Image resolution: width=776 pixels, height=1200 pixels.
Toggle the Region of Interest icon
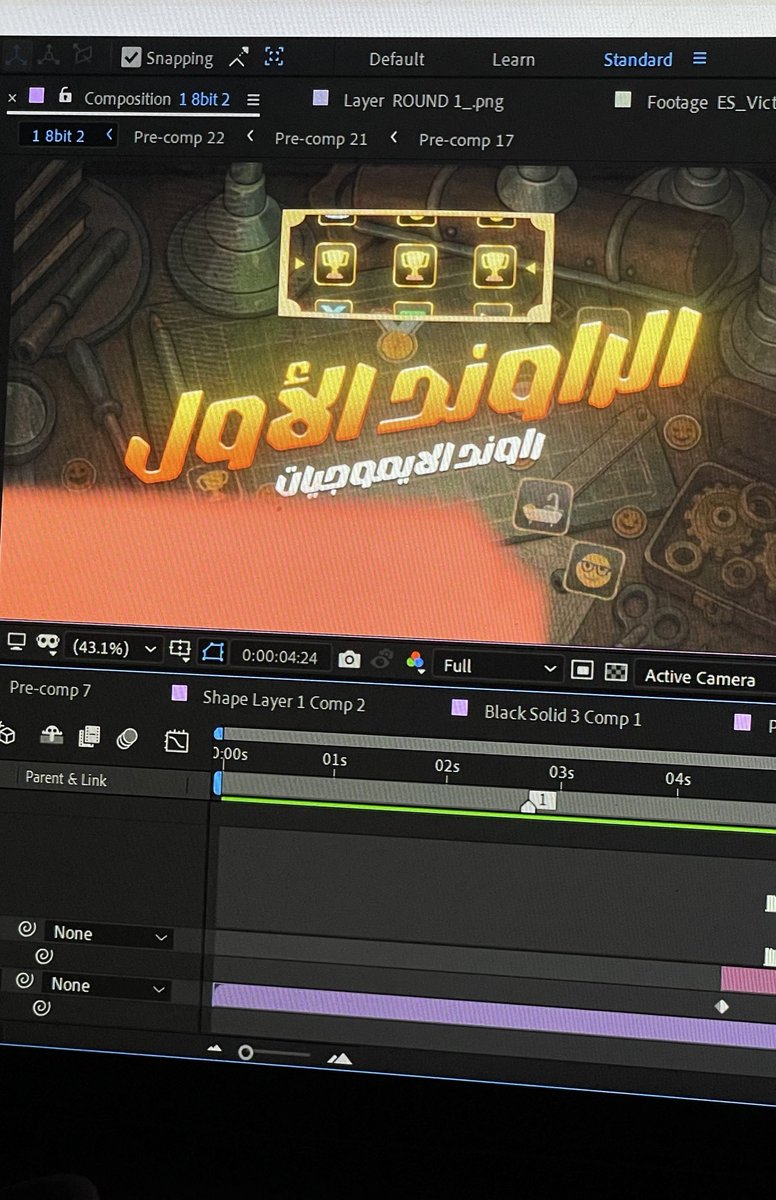(213, 652)
